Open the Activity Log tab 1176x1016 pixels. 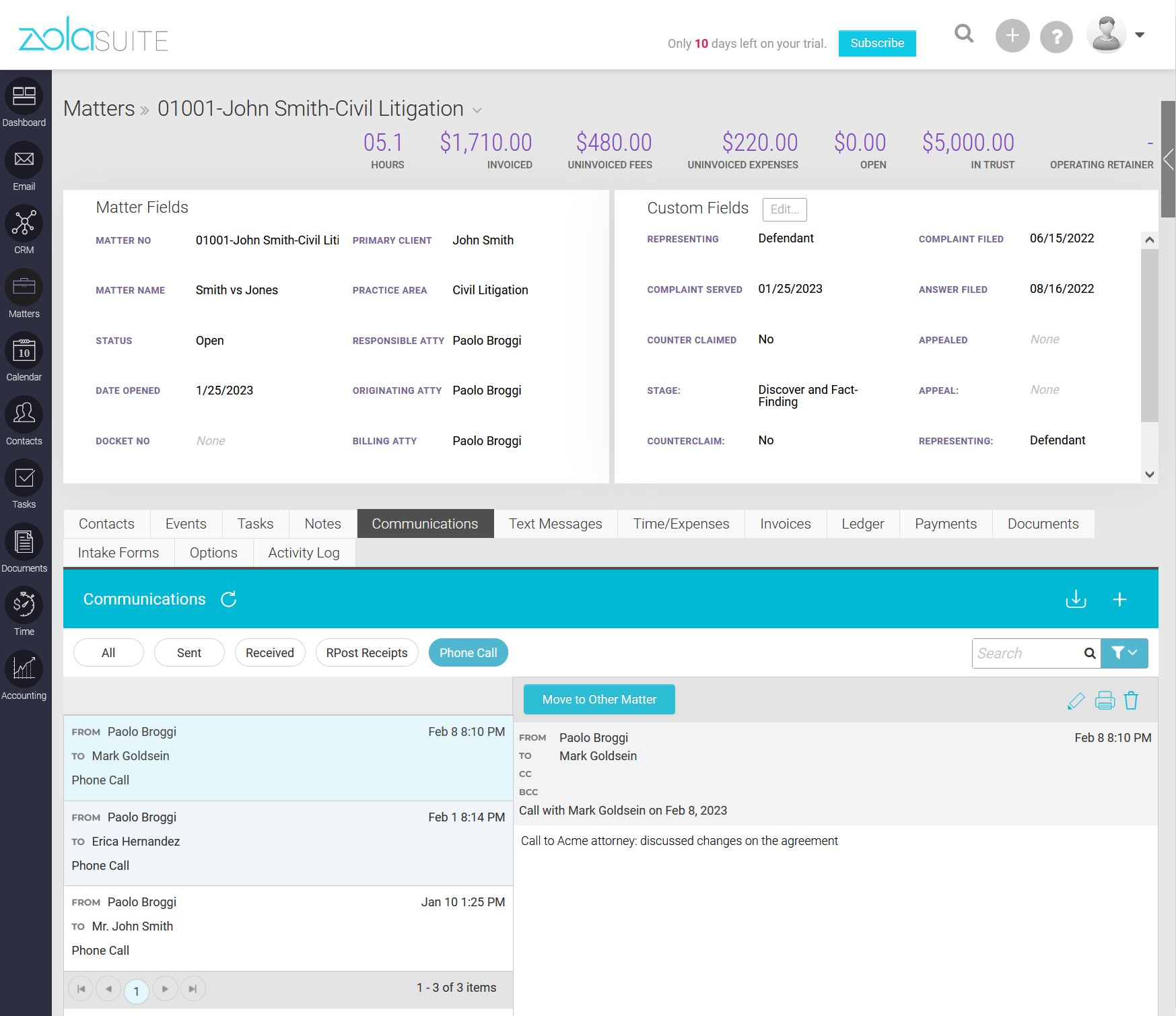(304, 553)
